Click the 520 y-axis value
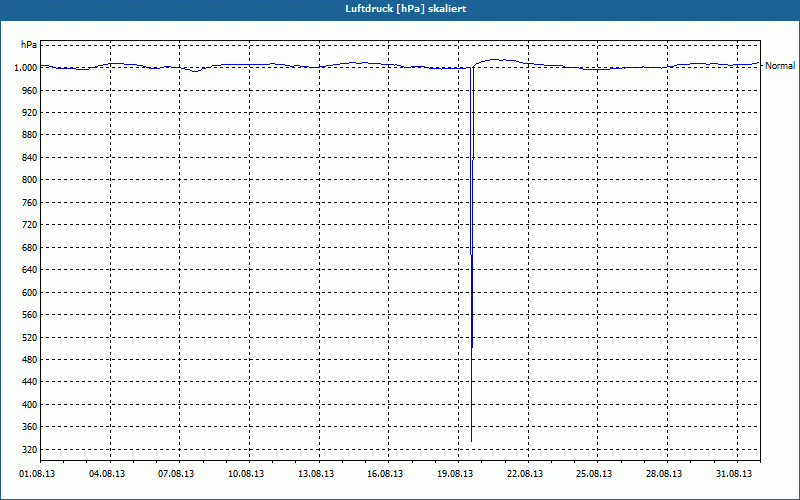Viewport: 800px width, 500px height. click(x=29, y=337)
